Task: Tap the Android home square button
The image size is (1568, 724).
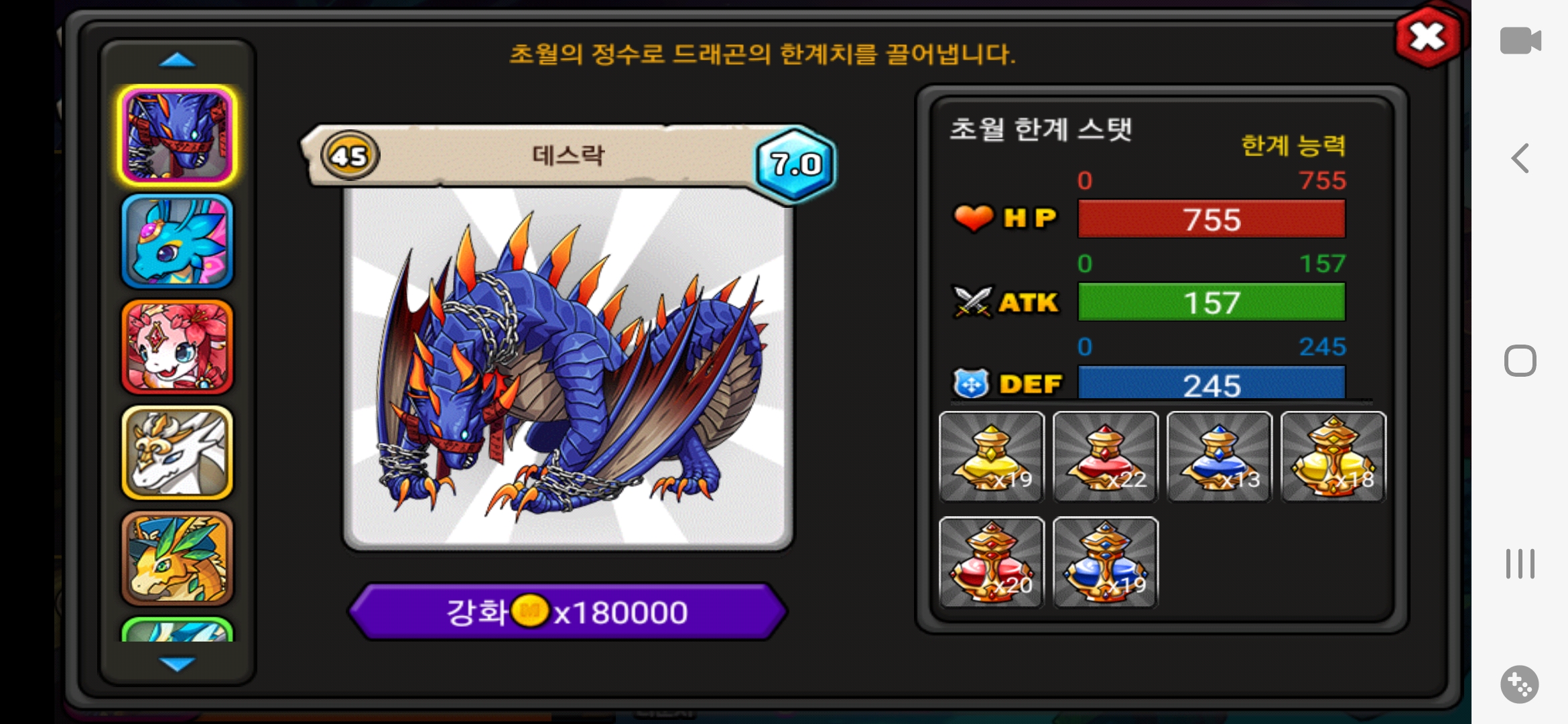Action: (1520, 361)
